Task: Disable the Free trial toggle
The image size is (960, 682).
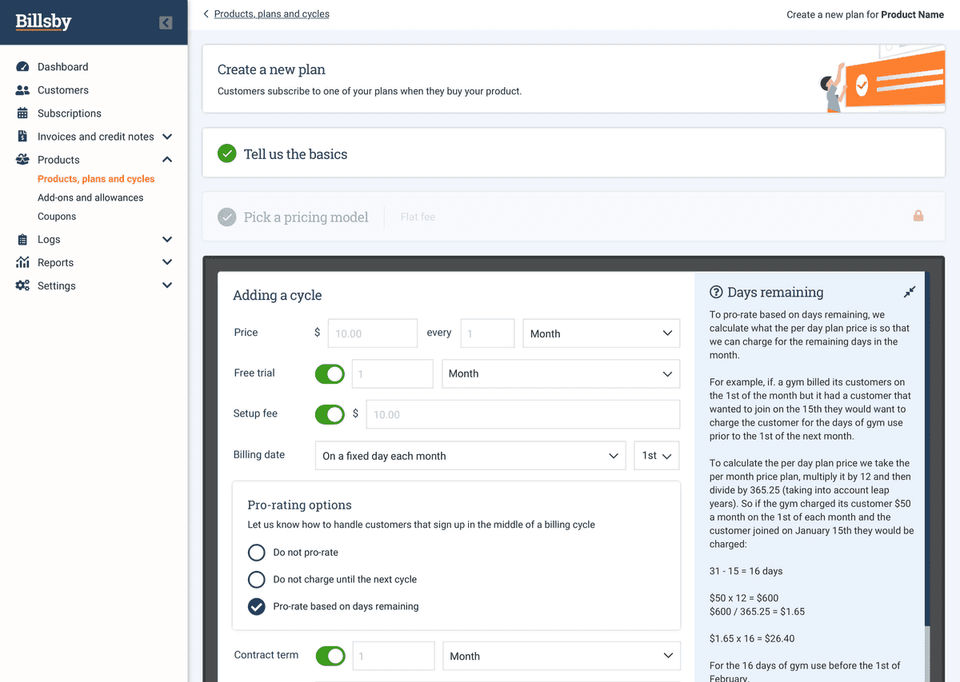Action: [x=330, y=374]
